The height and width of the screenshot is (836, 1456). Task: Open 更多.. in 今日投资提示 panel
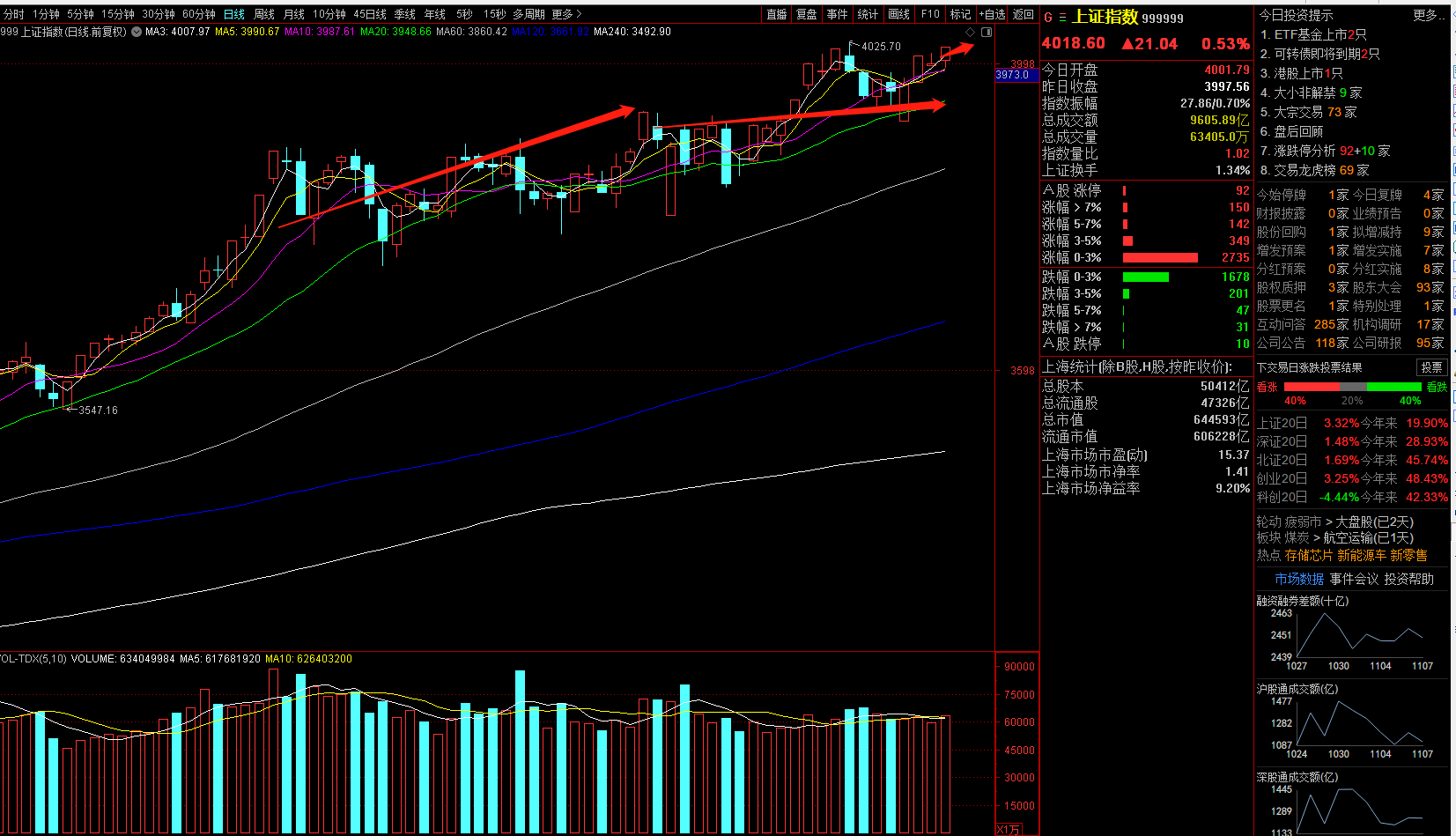[x=1430, y=15]
